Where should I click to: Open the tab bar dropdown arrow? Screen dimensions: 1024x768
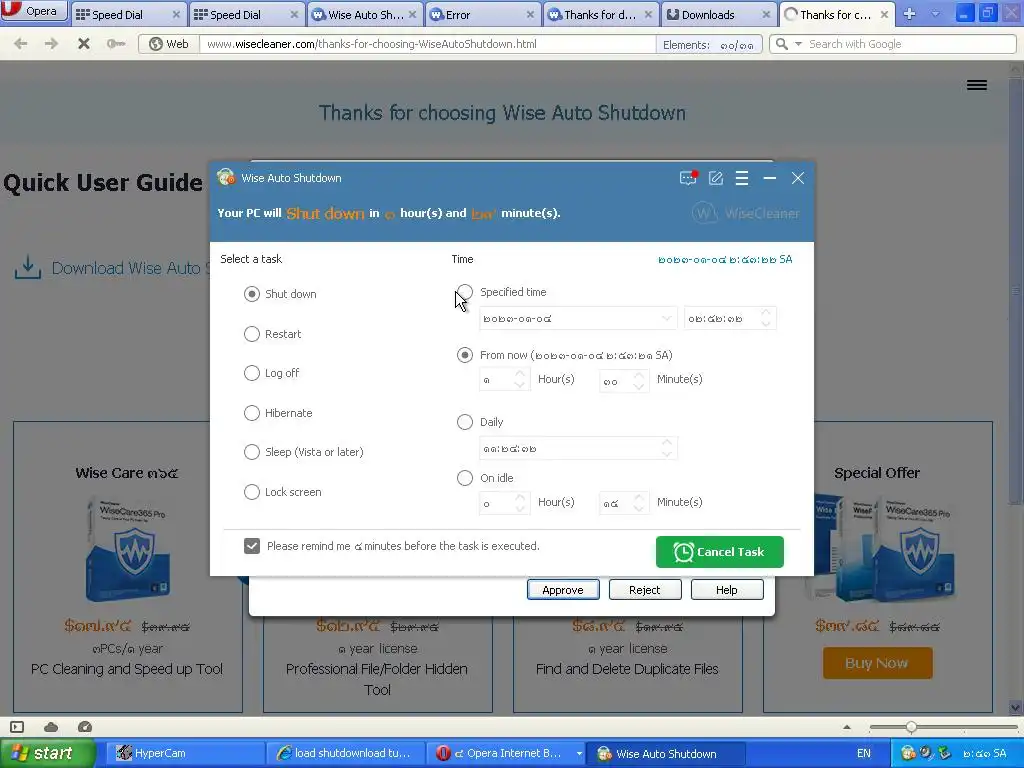coord(935,14)
